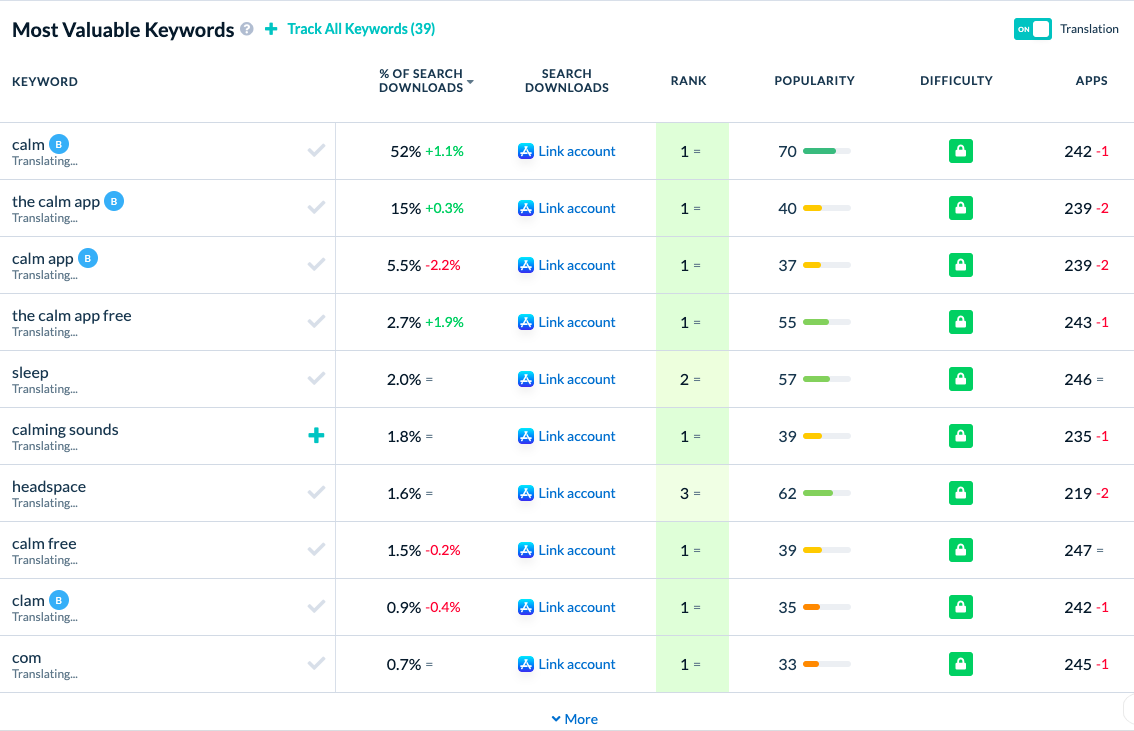Click the difficulty lock icon in headspace row
This screenshot has width=1134, height=731.
(x=960, y=493)
